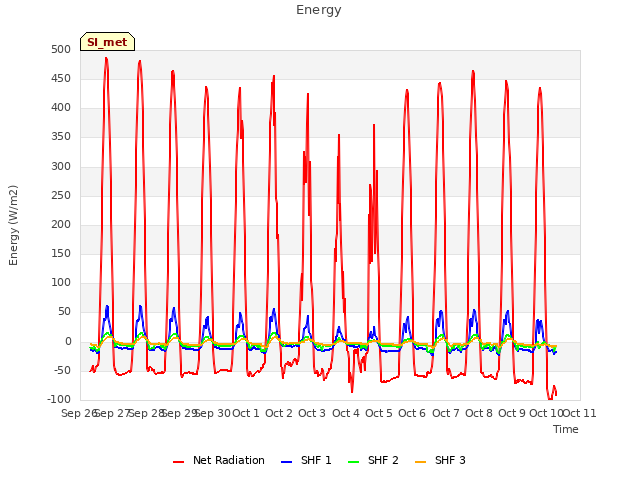Click the Net Radiation dip below -80 near Oct 4

(352, 392)
